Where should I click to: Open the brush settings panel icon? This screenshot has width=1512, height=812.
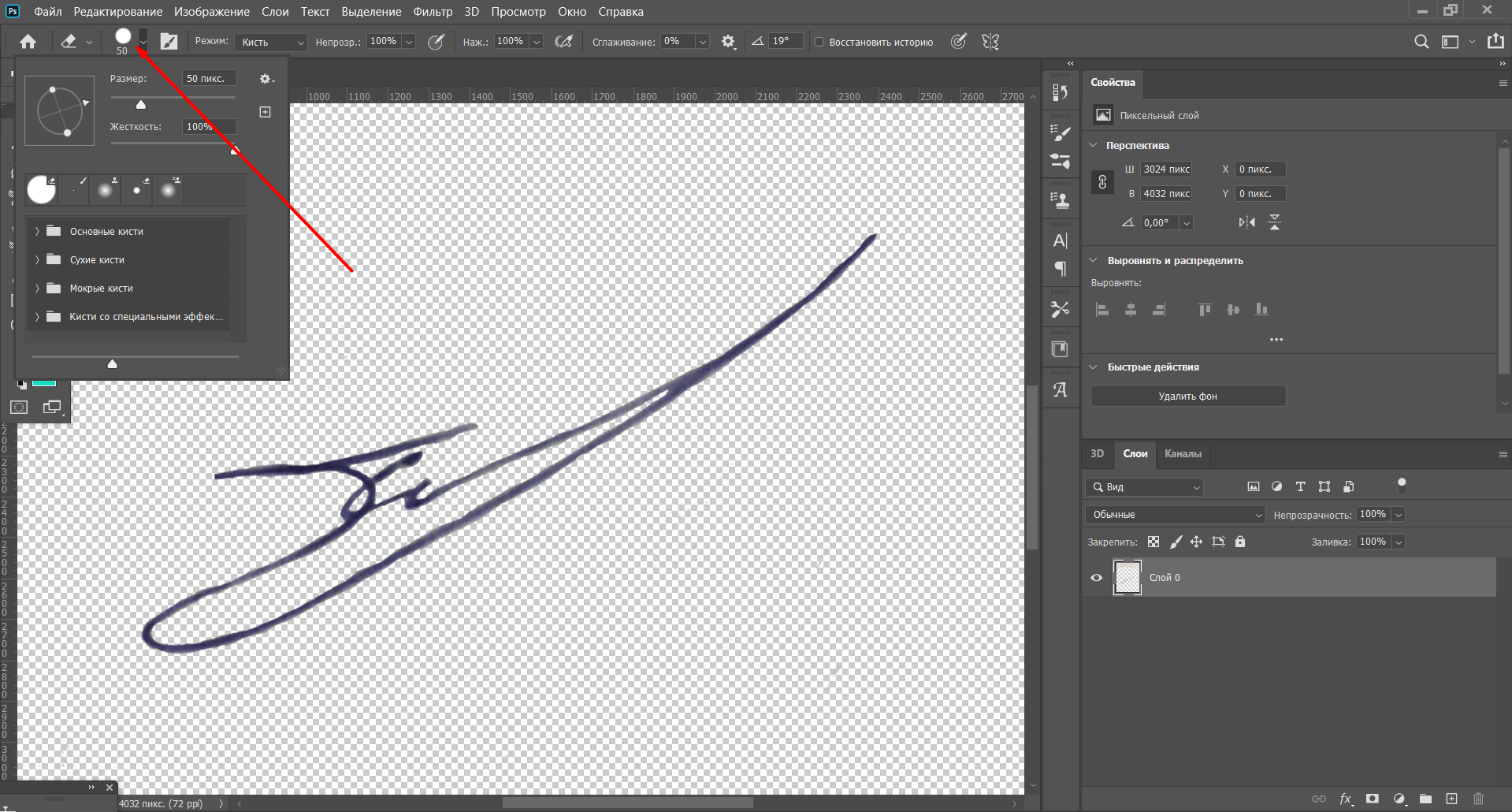(169, 42)
